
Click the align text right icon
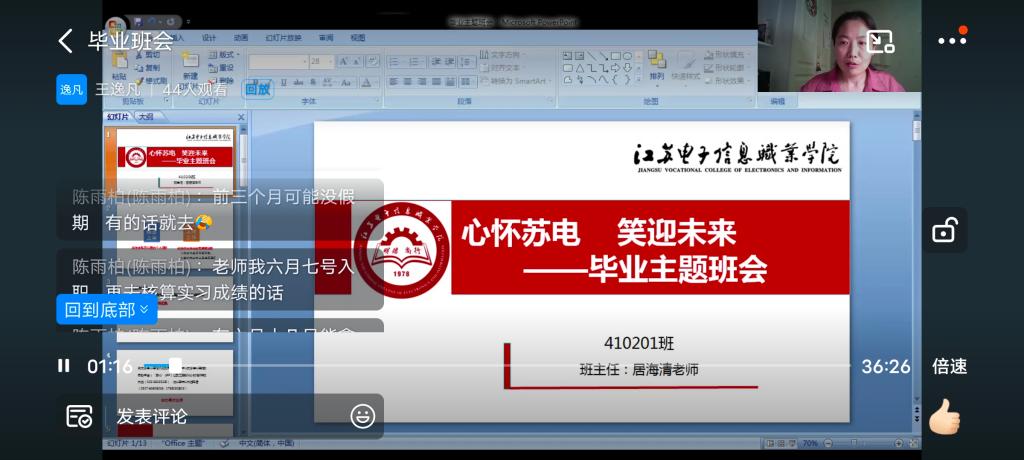pyautogui.click(x=423, y=82)
